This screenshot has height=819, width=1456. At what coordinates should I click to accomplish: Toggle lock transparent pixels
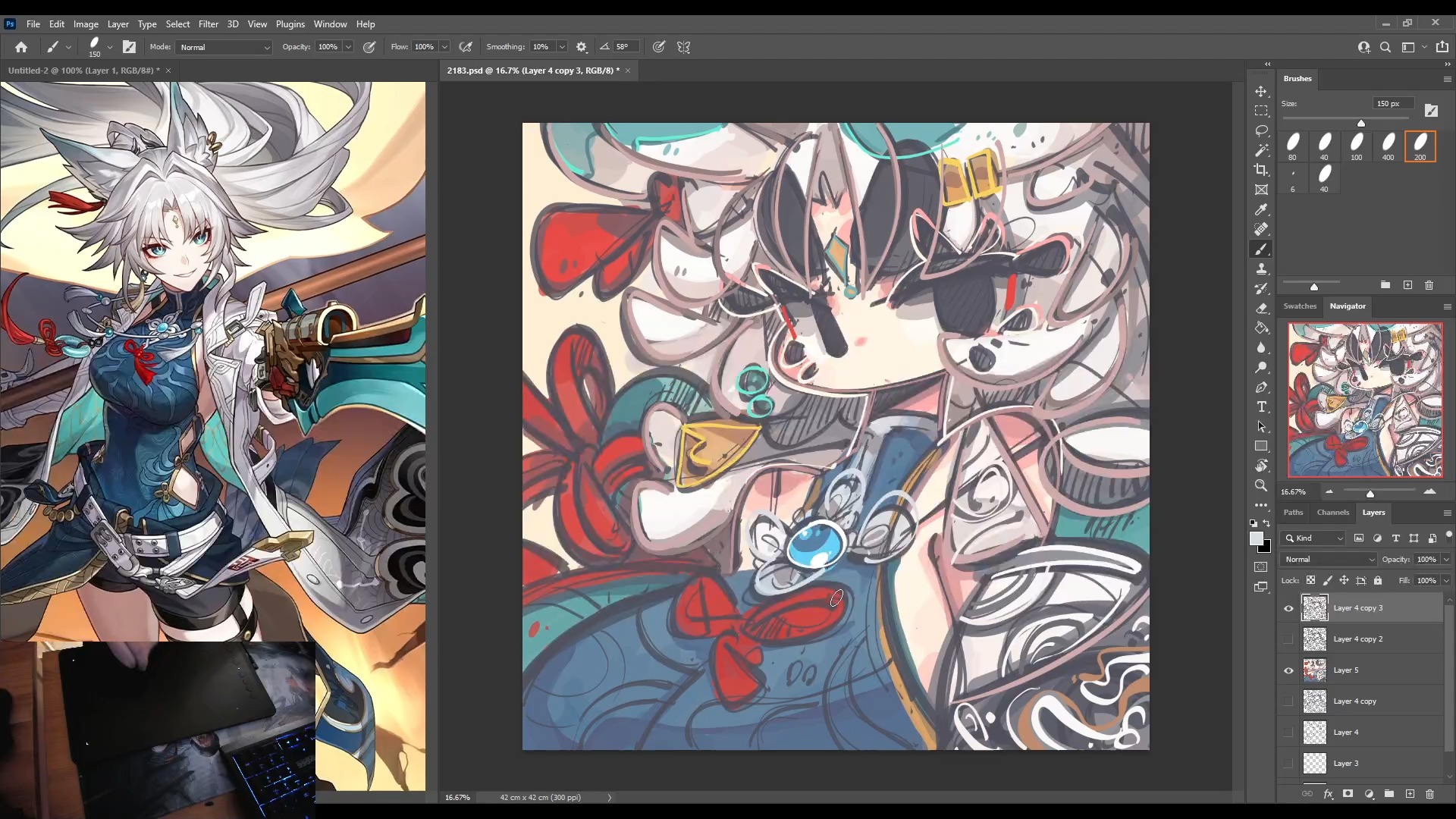pos(1310,580)
